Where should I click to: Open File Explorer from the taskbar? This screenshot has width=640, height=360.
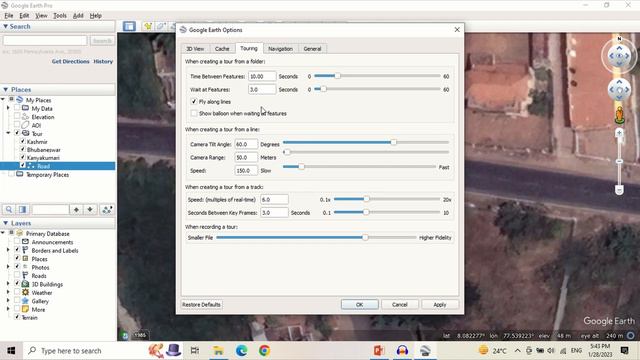(x=218, y=351)
